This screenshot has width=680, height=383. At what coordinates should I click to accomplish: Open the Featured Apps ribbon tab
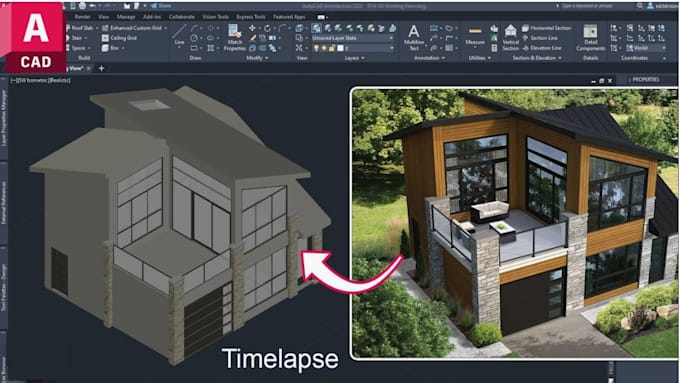pyautogui.click(x=289, y=17)
